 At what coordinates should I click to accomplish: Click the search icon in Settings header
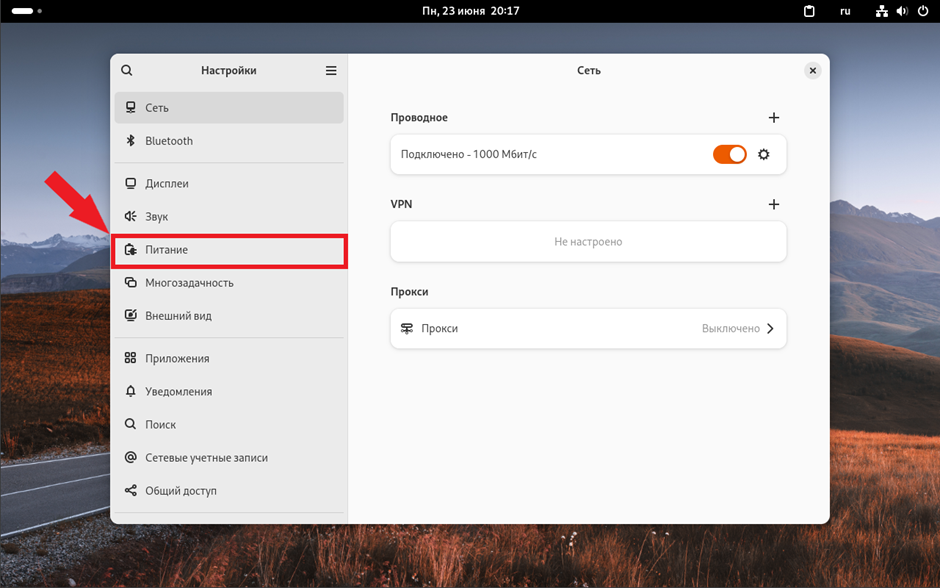pos(127,71)
